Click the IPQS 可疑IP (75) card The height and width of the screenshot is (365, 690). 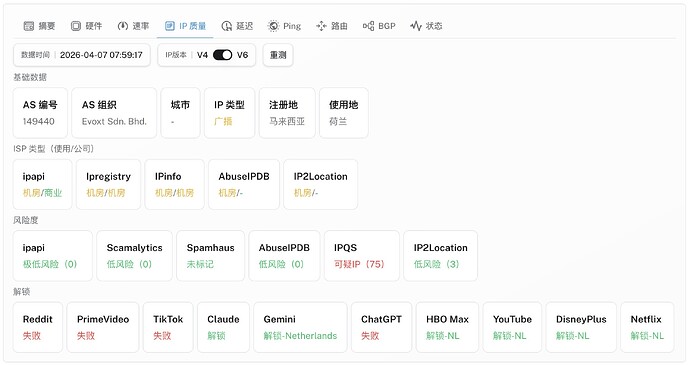362,255
